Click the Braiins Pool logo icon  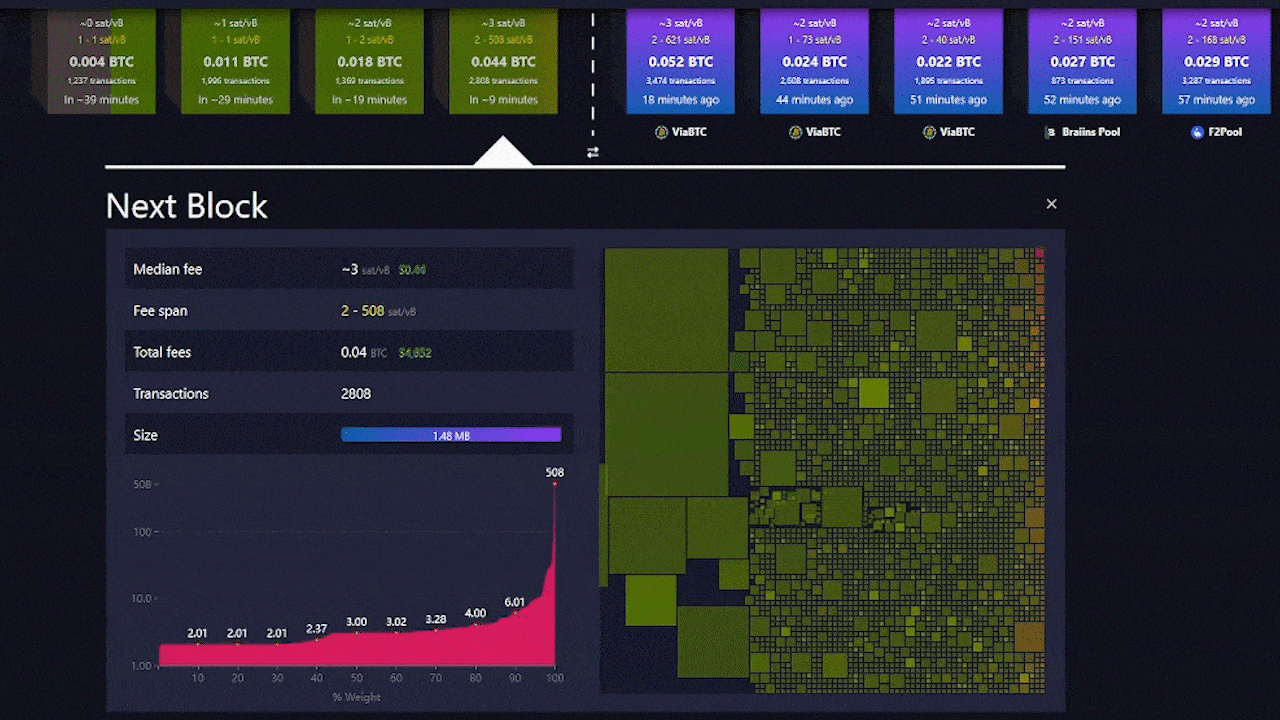pos(1050,132)
